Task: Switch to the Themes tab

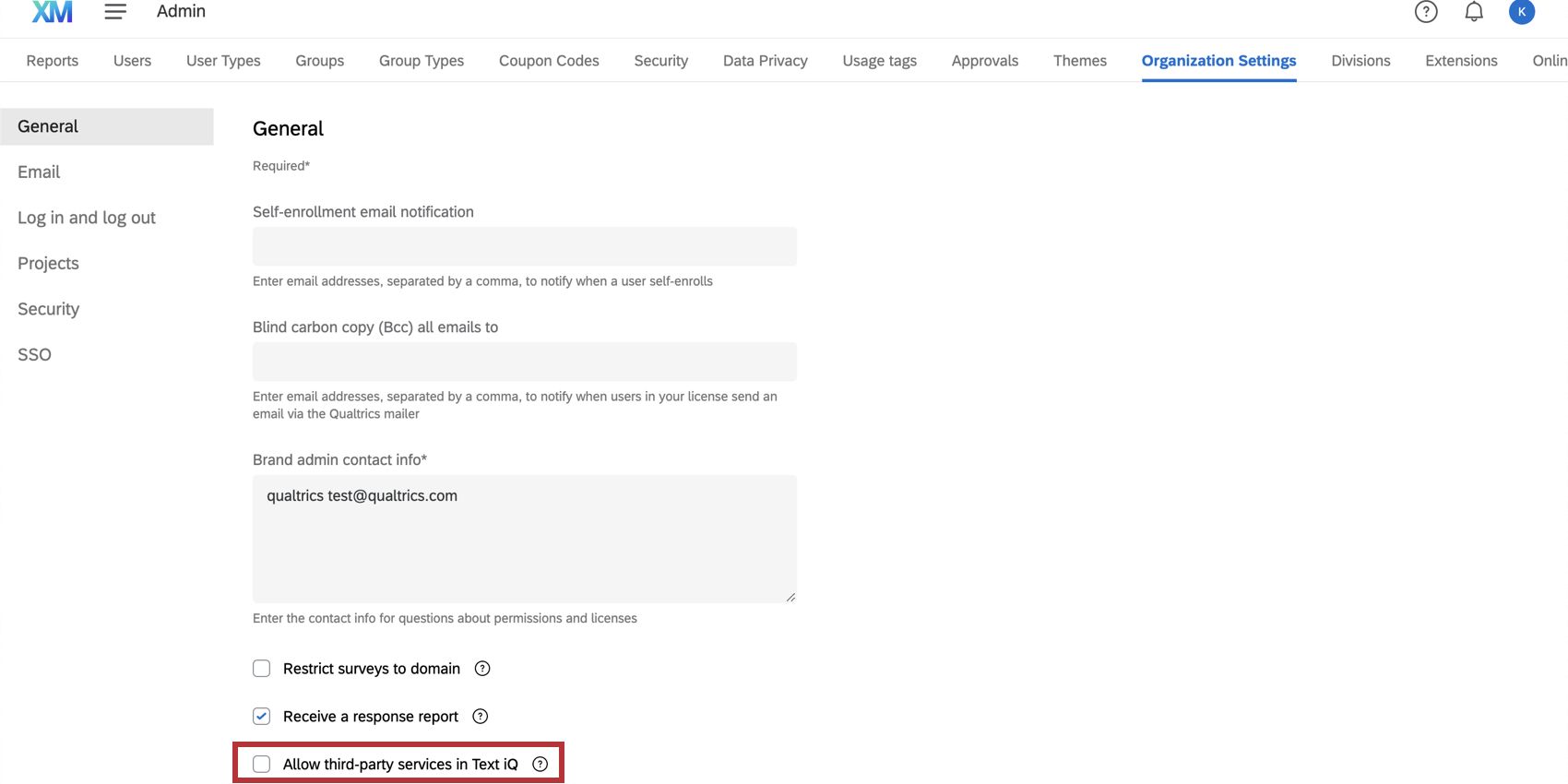Action: coord(1080,61)
